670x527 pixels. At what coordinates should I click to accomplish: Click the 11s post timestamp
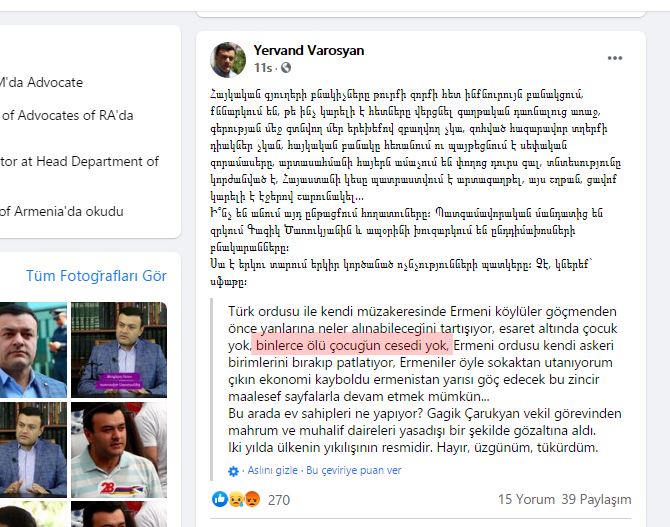(263, 68)
